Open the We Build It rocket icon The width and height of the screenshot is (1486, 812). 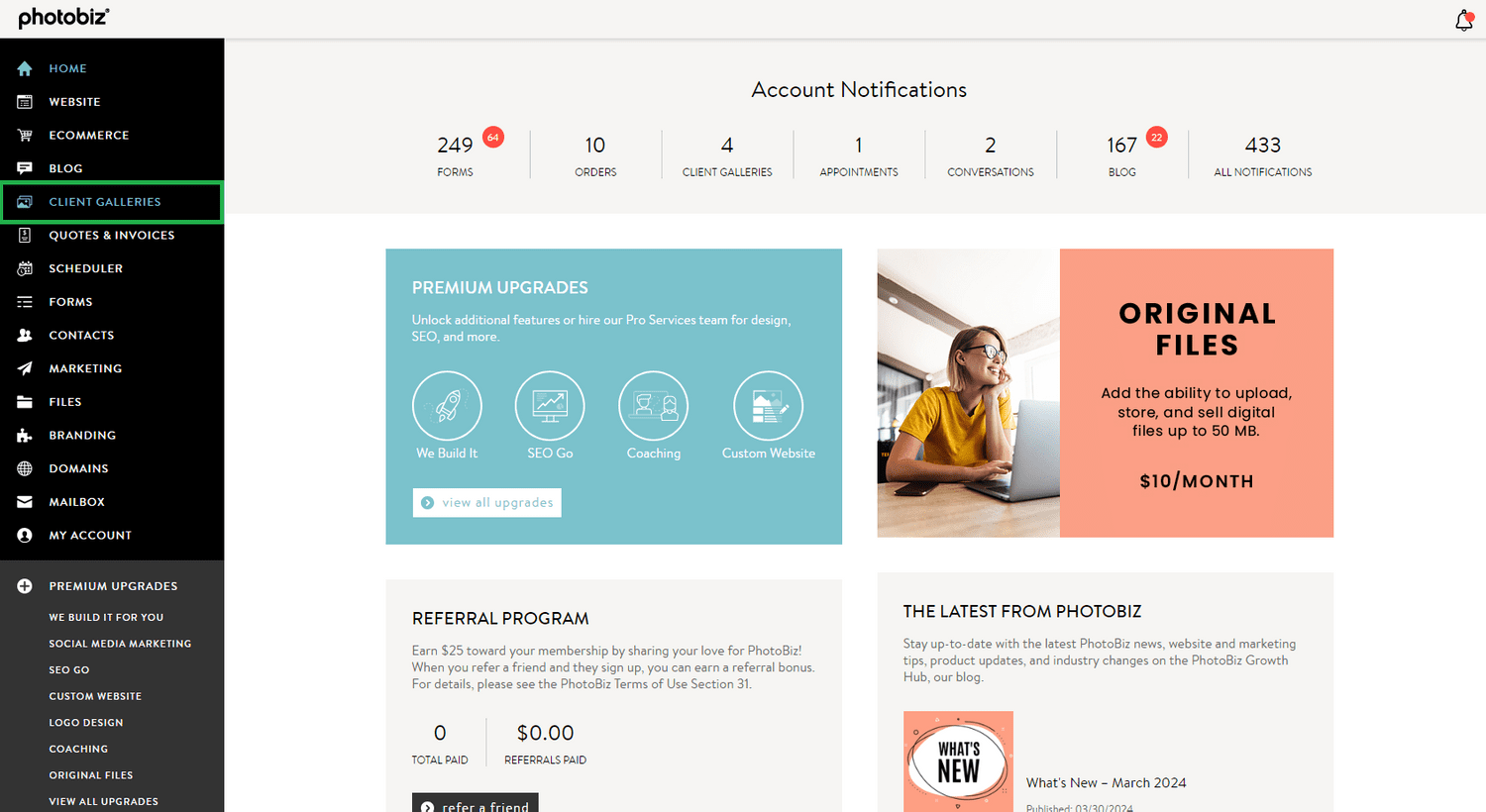pos(447,406)
